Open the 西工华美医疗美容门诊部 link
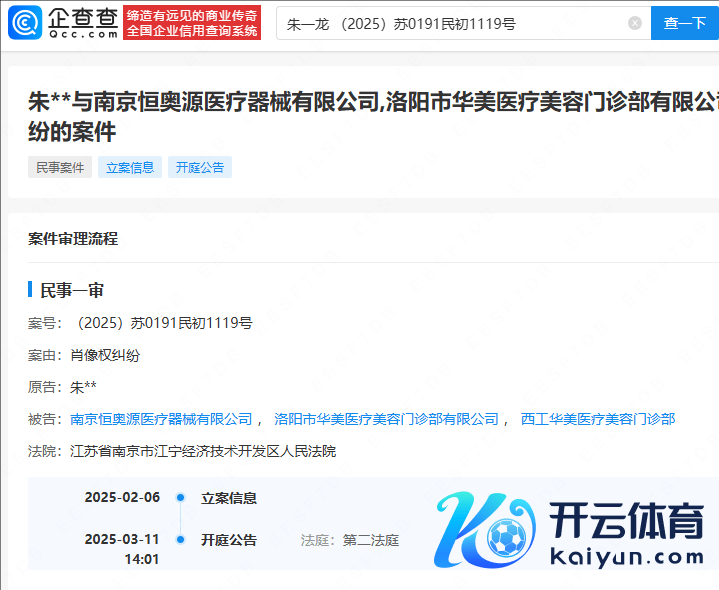This screenshot has height=590, width=719. [598, 419]
